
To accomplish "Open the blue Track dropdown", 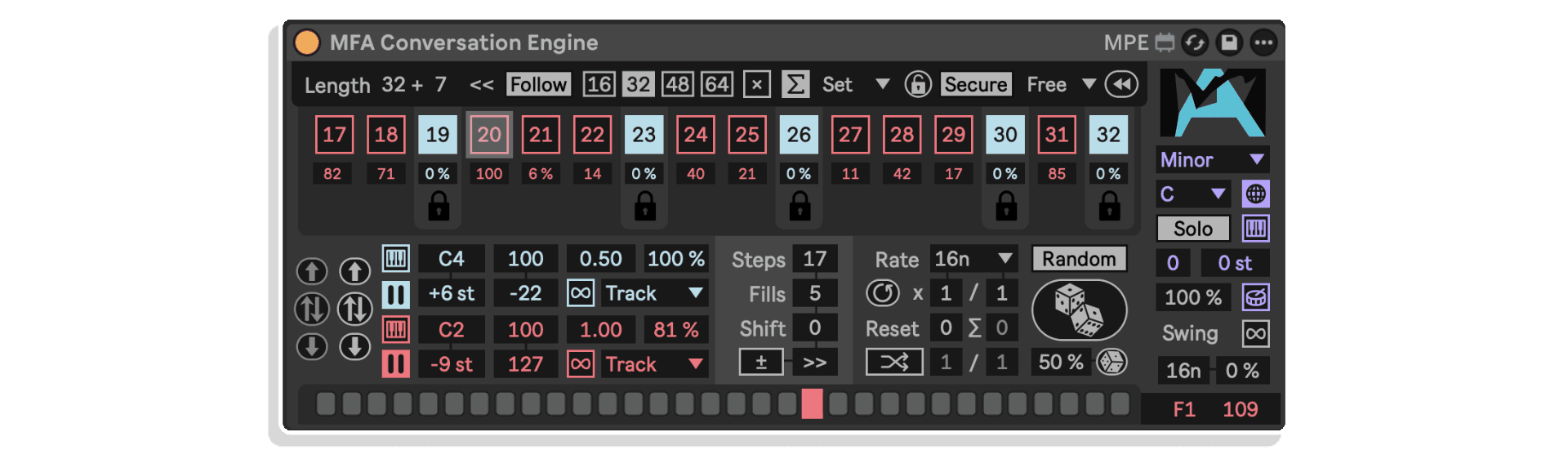I will pos(653,293).
